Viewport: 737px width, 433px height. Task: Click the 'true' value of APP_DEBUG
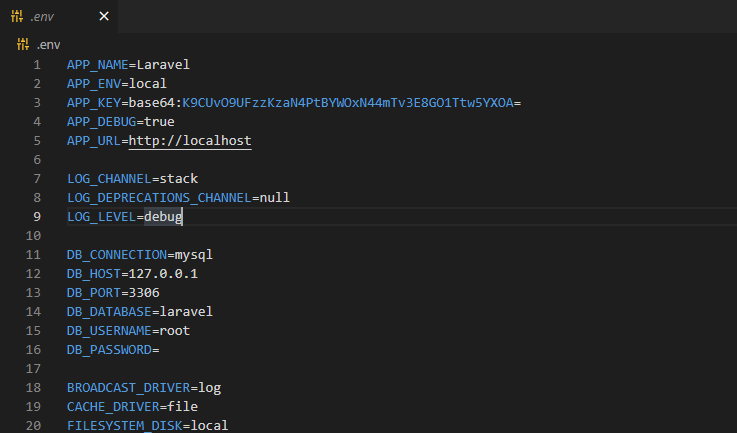(x=159, y=122)
